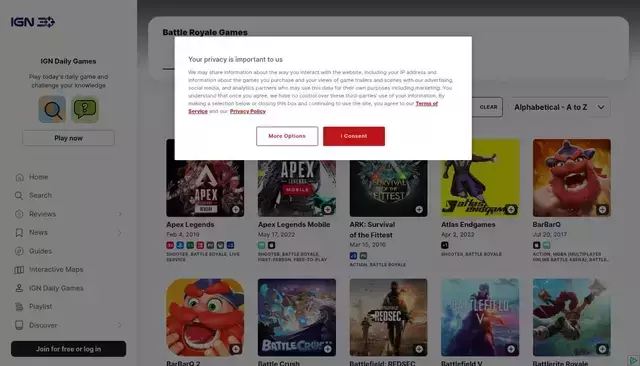The height and width of the screenshot is (366, 640).
Task: Open Guides in sidebar
Action: [40, 251]
